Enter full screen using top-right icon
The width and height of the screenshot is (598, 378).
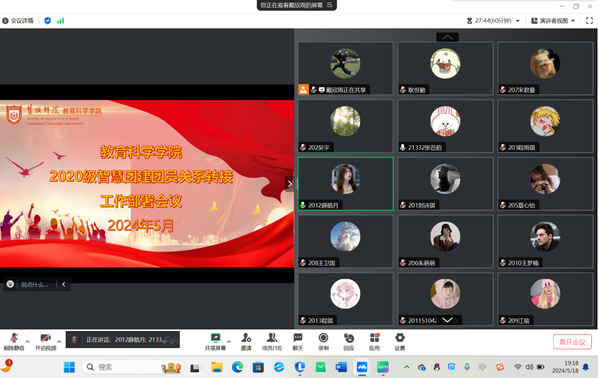point(589,21)
